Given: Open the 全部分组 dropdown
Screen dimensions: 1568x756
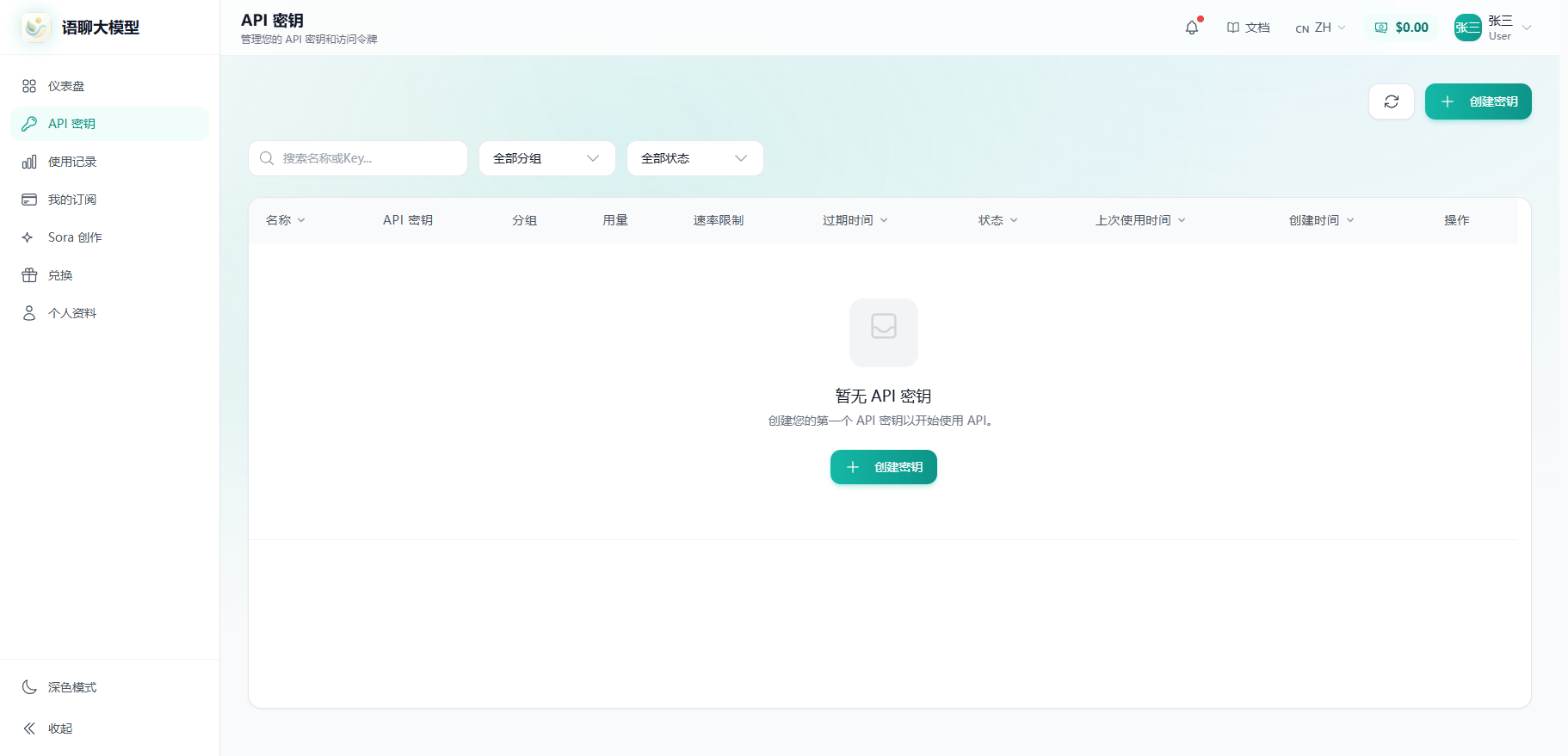Looking at the screenshot, I should pyautogui.click(x=547, y=158).
